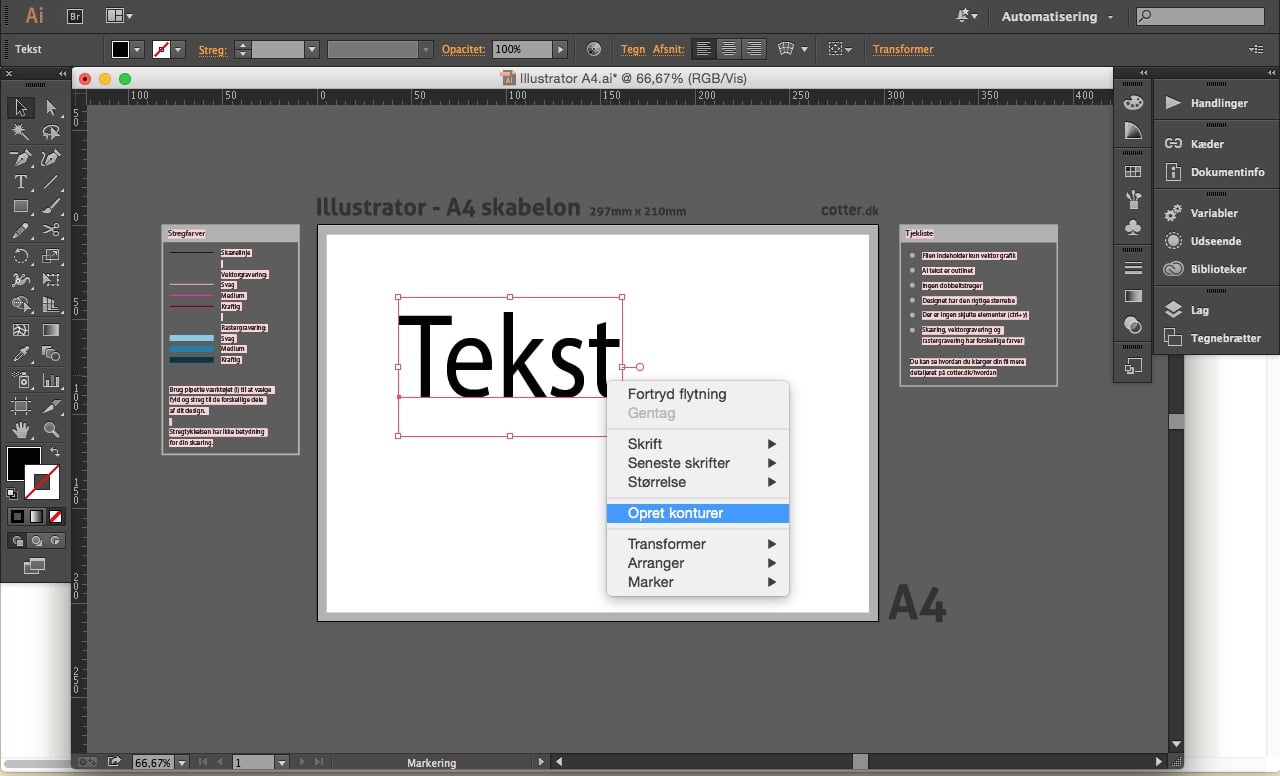Viewport: 1280px width, 776px height.
Task: Open the zoom level dropdown at bottom
Action: 181,762
